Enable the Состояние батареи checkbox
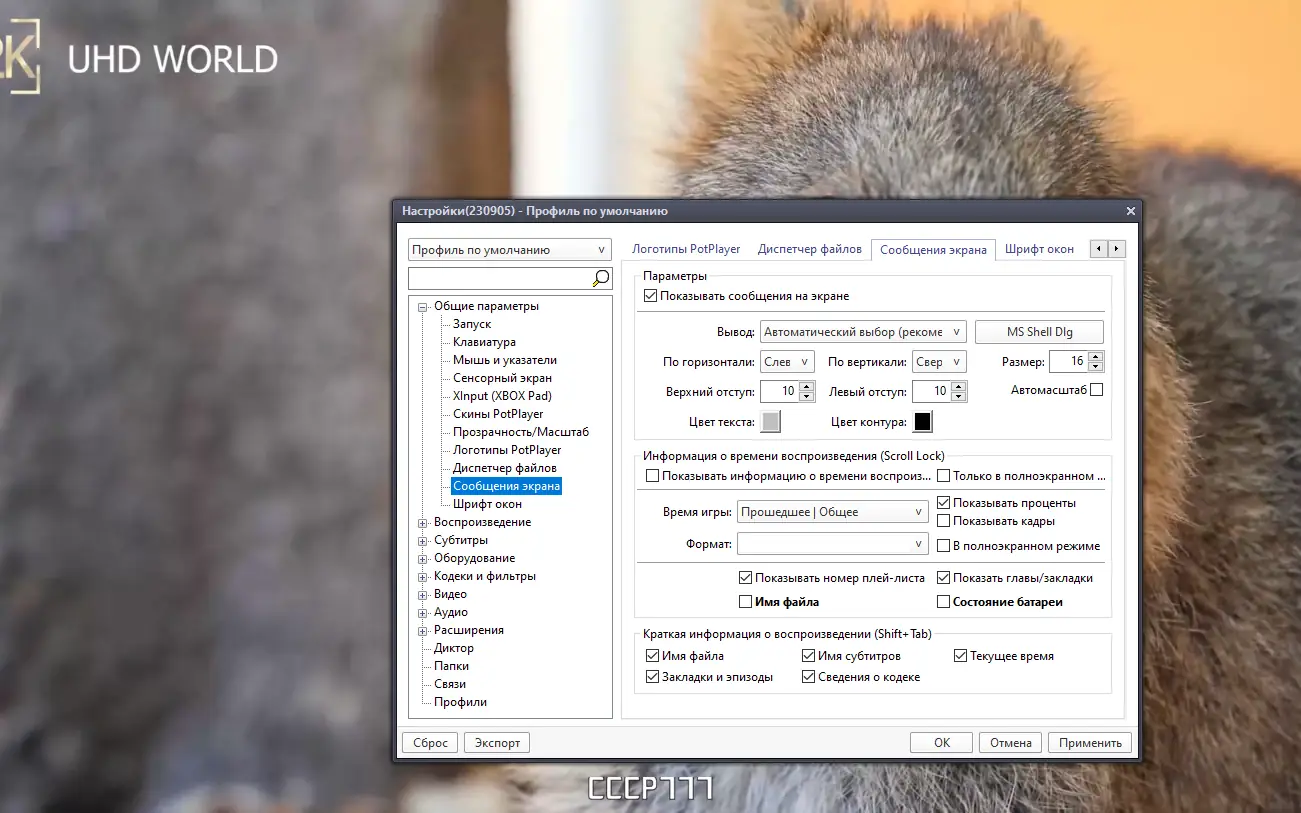Viewport: 1301px width, 813px height. point(943,602)
